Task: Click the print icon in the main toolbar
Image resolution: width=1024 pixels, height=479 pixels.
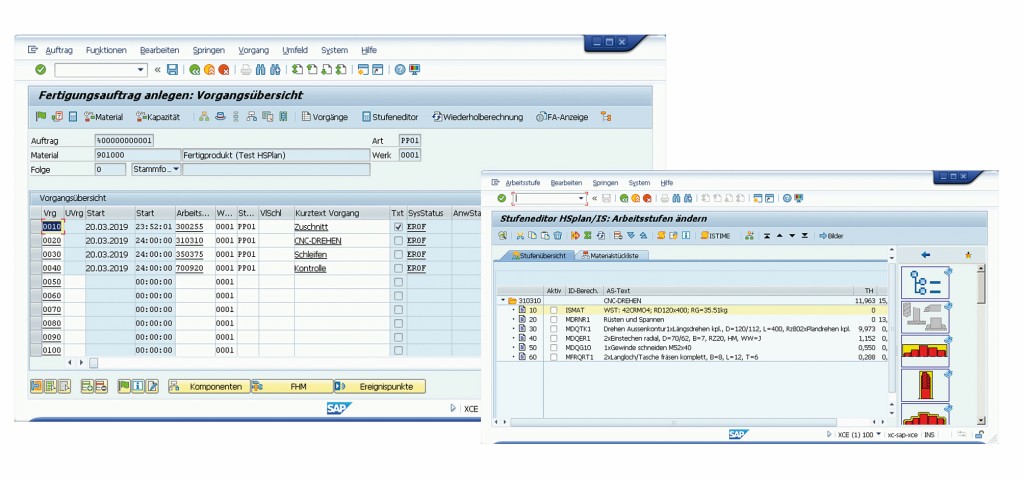Action: tap(245, 70)
